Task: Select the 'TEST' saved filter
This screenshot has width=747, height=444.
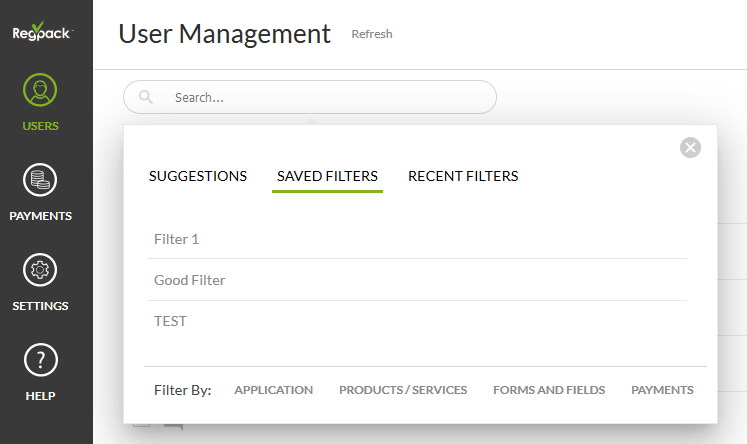Action: coord(171,321)
